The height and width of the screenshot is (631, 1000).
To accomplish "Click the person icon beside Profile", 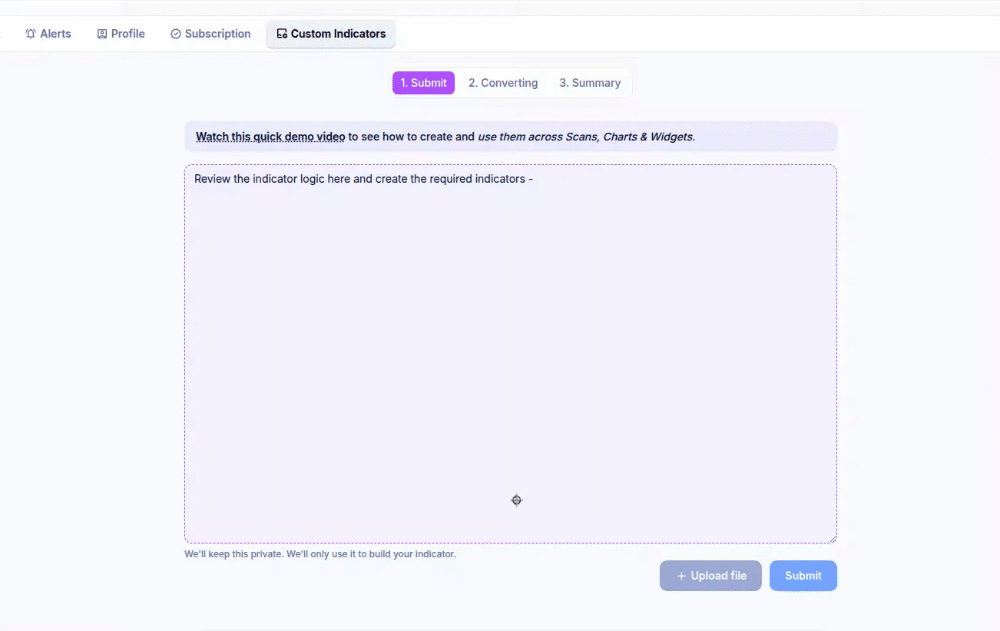I will pyautogui.click(x=102, y=34).
